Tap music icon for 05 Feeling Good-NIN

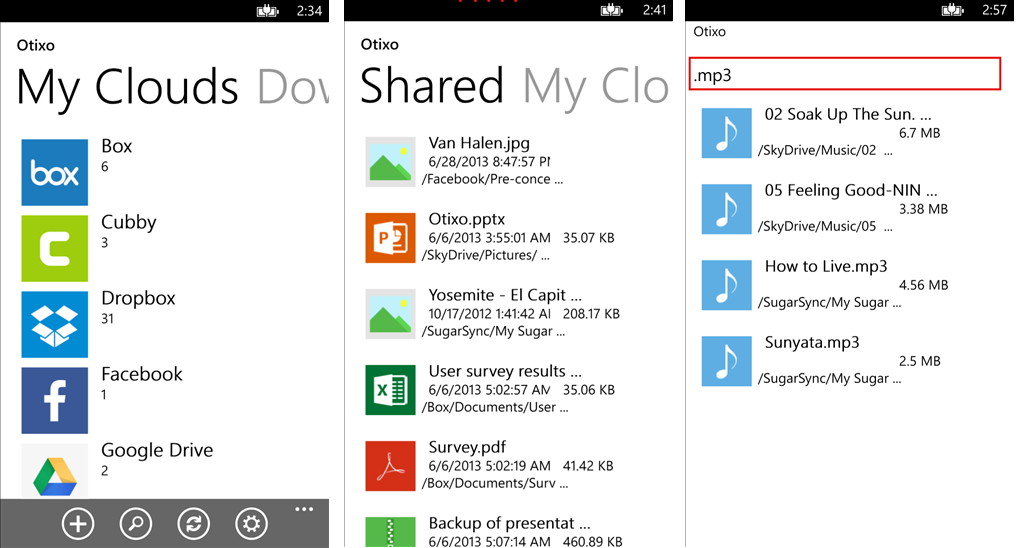726,209
